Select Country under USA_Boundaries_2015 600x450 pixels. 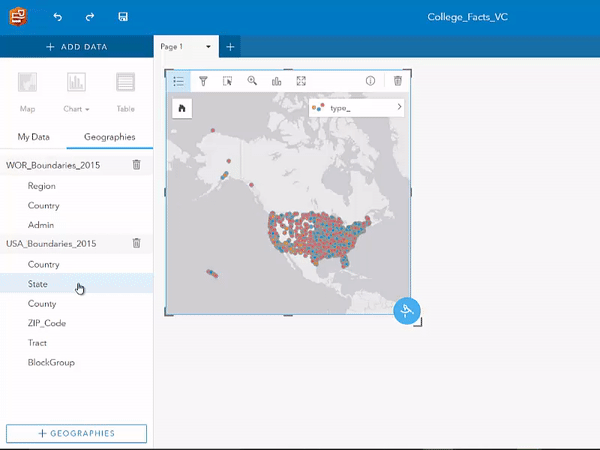[44, 264]
